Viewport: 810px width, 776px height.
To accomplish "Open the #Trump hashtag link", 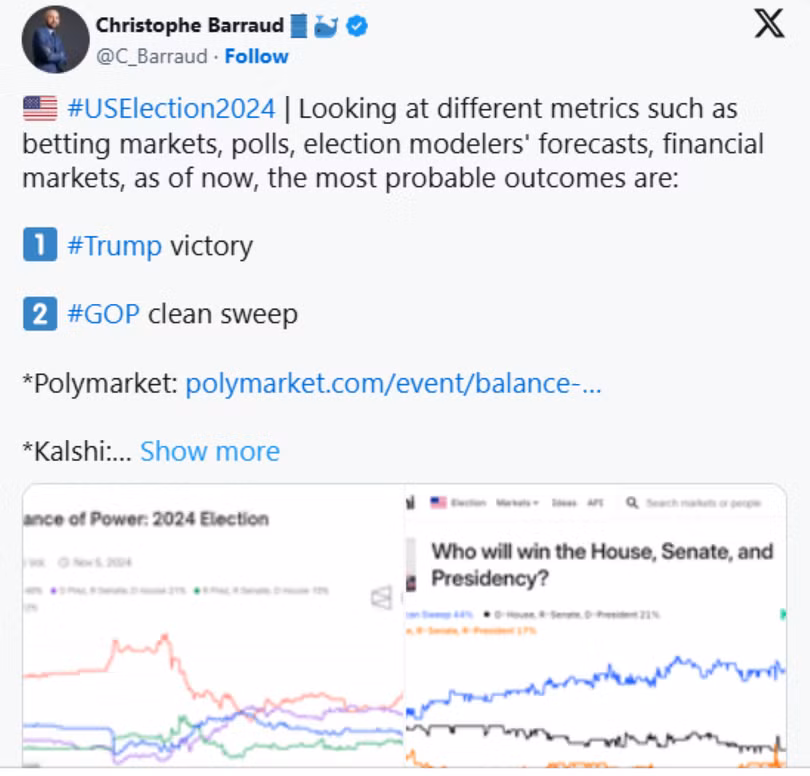I will coord(114,246).
